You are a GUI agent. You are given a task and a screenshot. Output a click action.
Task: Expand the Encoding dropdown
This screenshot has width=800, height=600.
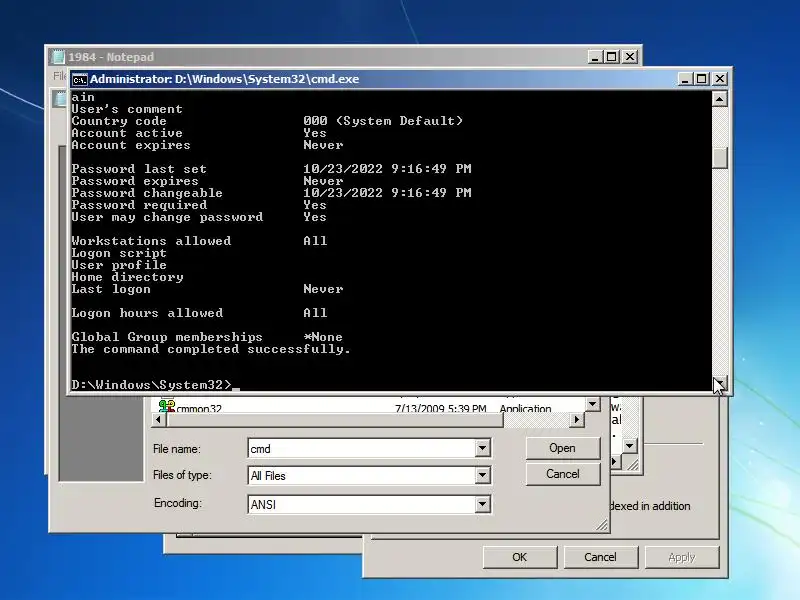pyautogui.click(x=482, y=505)
